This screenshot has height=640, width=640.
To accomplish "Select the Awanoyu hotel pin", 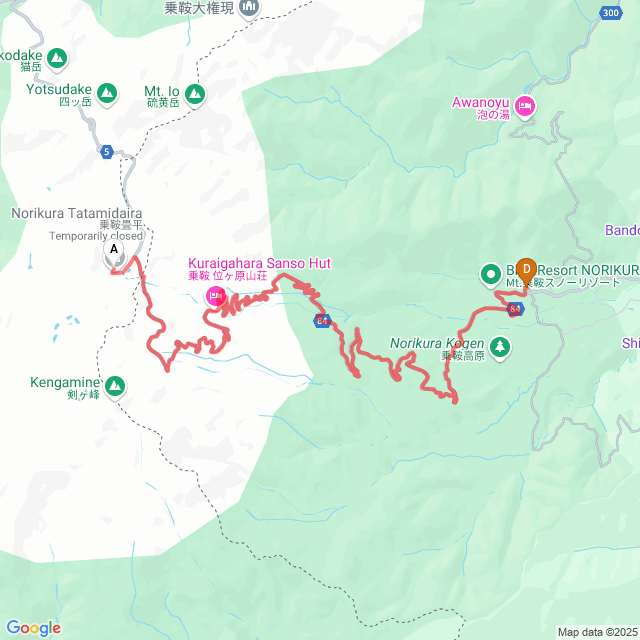I will (x=525, y=107).
